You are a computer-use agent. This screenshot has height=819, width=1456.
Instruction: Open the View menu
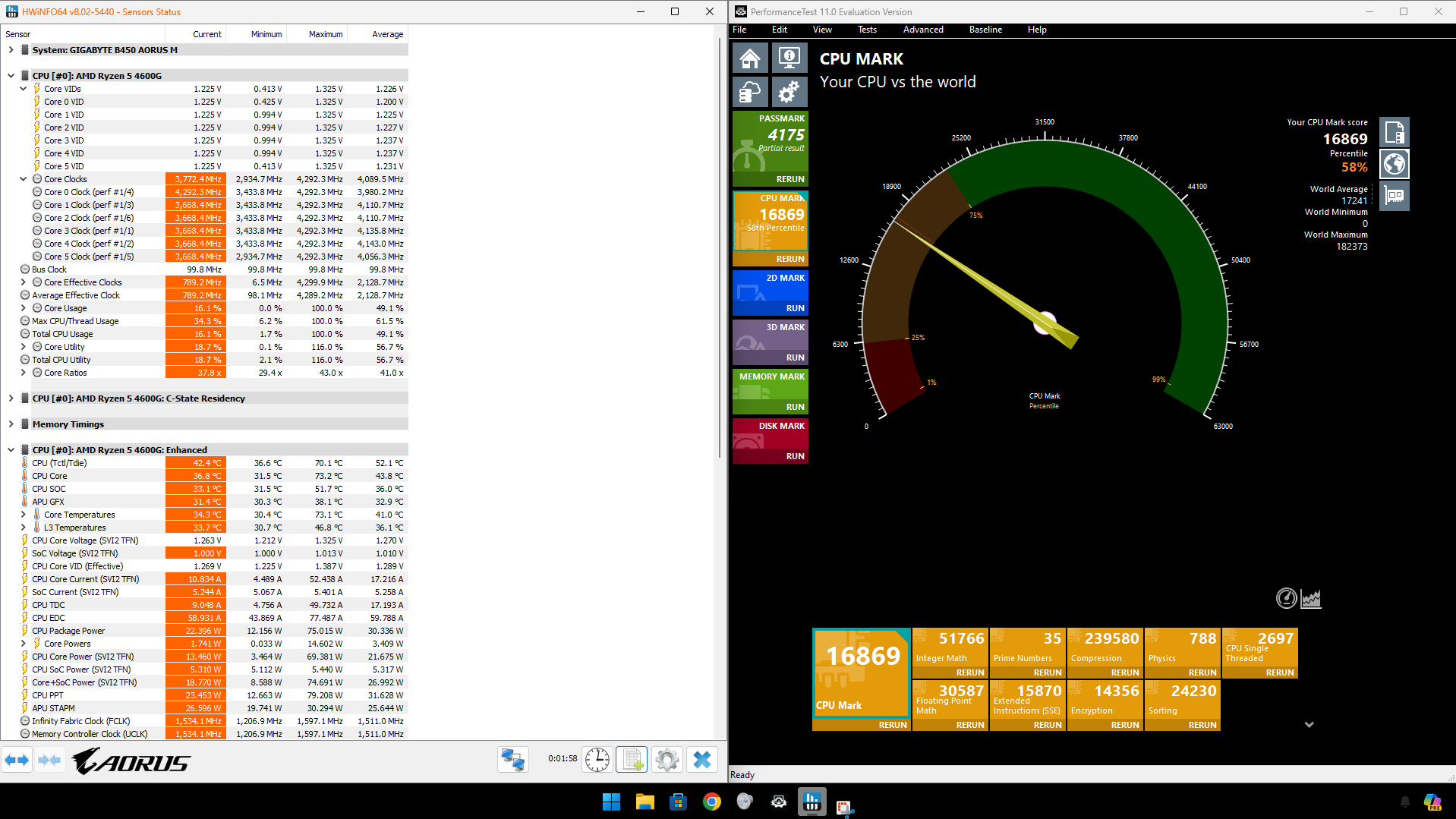(822, 30)
